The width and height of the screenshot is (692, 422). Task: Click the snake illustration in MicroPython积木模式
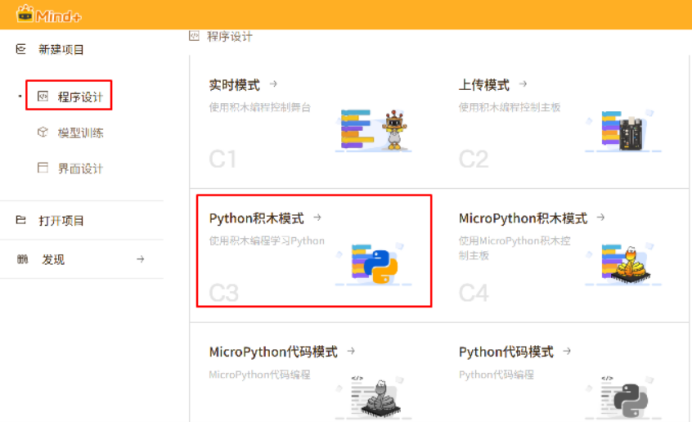(x=629, y=265)
